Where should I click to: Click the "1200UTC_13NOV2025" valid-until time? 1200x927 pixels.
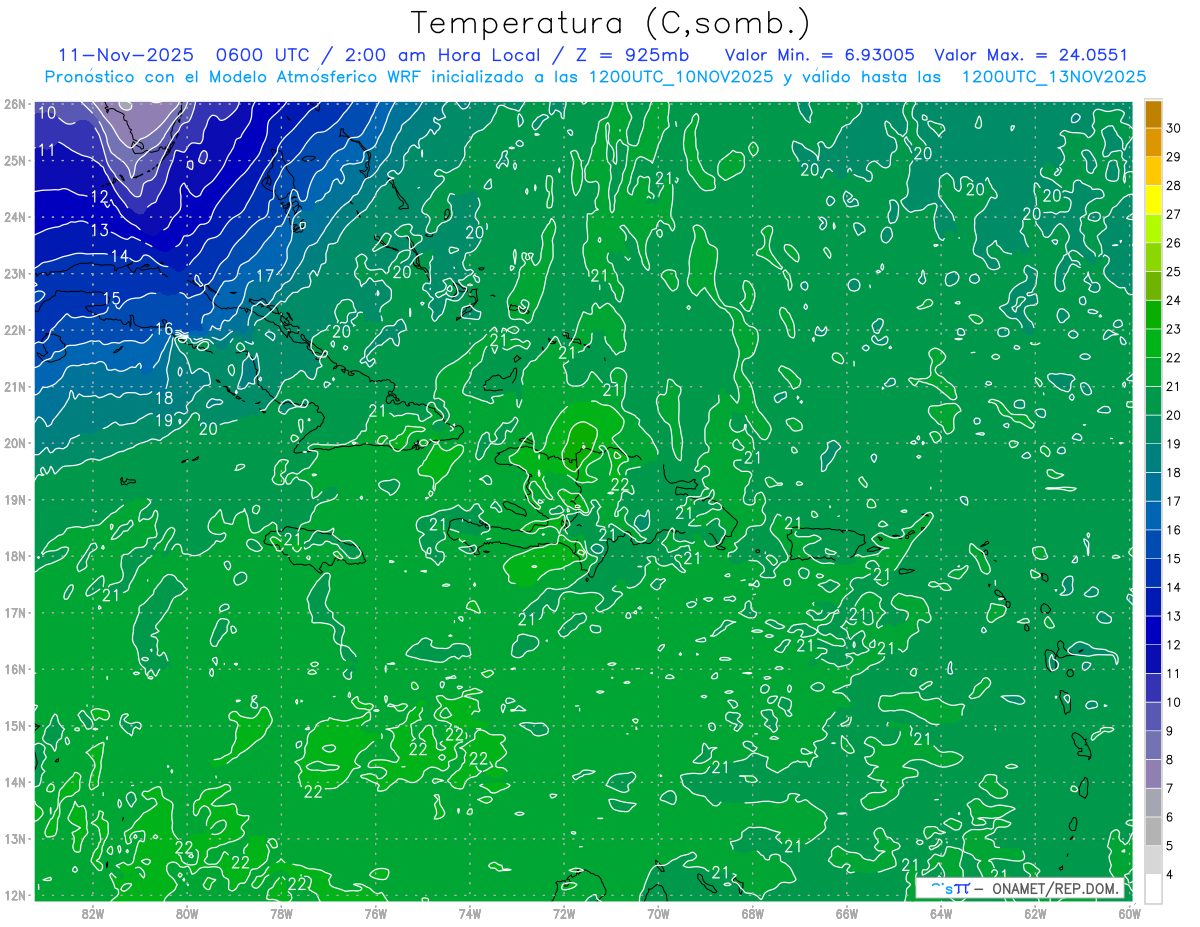(x=1053, y=76)
